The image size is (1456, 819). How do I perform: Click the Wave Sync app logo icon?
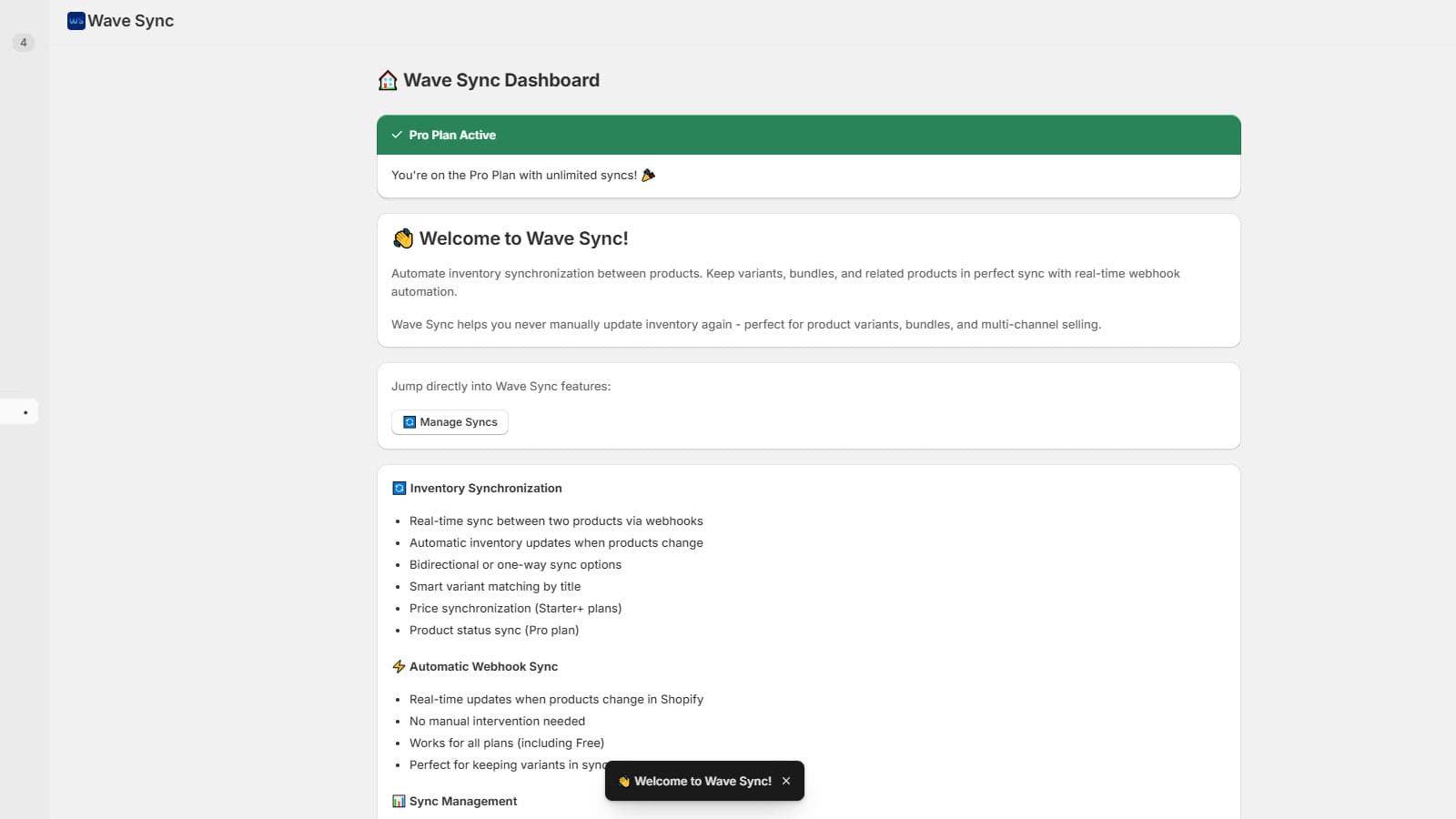[x=76, y=21]
